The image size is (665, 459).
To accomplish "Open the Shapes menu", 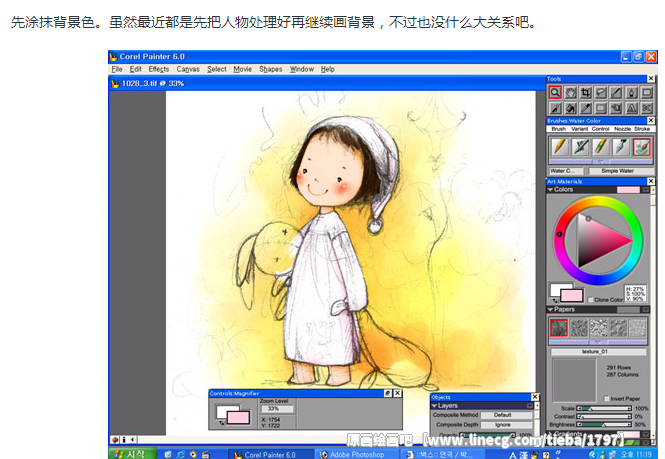I will pyautogui.click(x=271, y=69).
